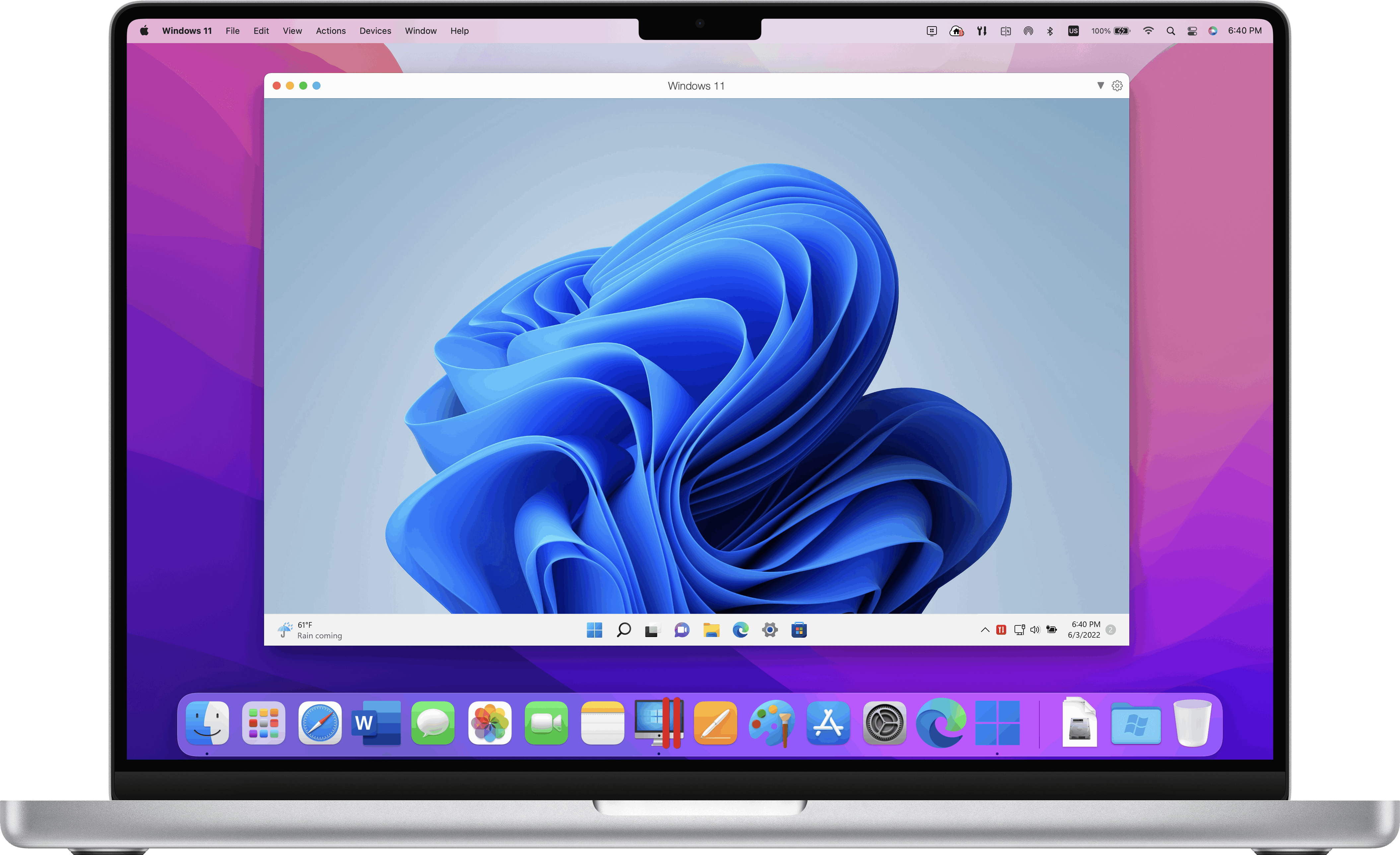Click the blue Coherence button in title bar
The image size is (1400, 855).
tap(316, 86)
